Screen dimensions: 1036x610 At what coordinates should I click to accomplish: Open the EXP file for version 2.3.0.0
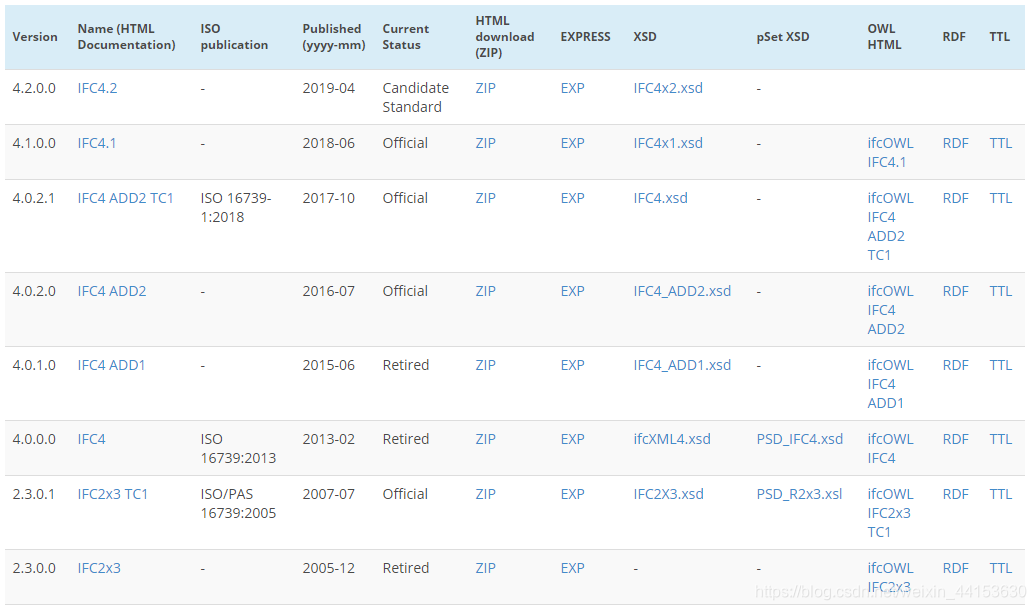[x=572, y=568]
